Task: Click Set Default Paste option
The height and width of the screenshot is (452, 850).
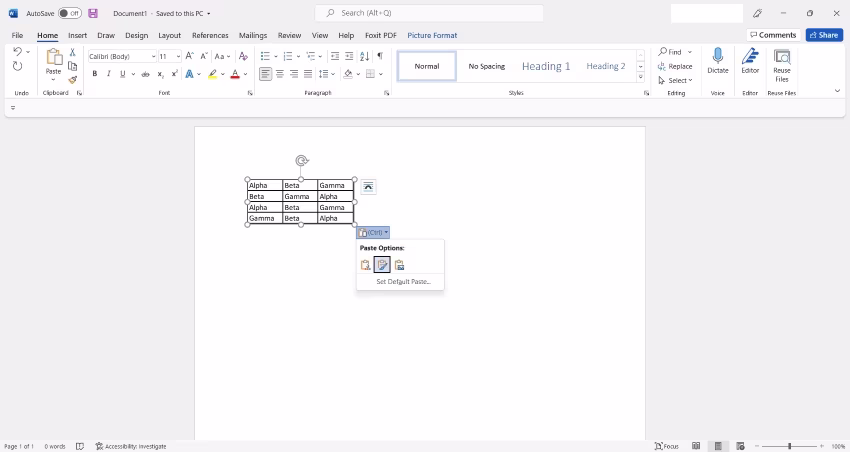Action: [403, 282]
